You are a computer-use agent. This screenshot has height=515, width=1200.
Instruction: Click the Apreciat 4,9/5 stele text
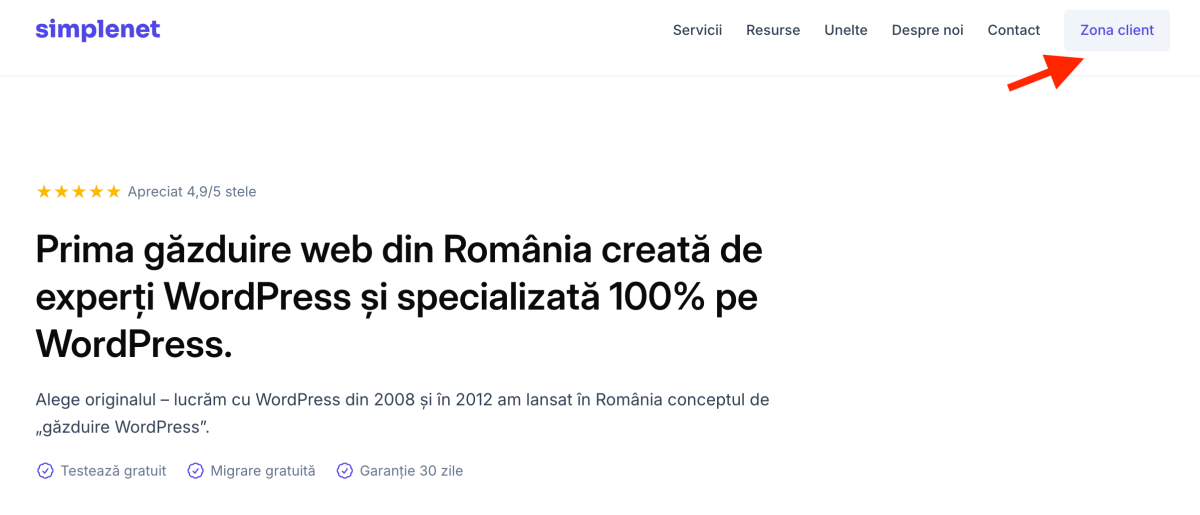pyautogui.click(x=192, y=192)
